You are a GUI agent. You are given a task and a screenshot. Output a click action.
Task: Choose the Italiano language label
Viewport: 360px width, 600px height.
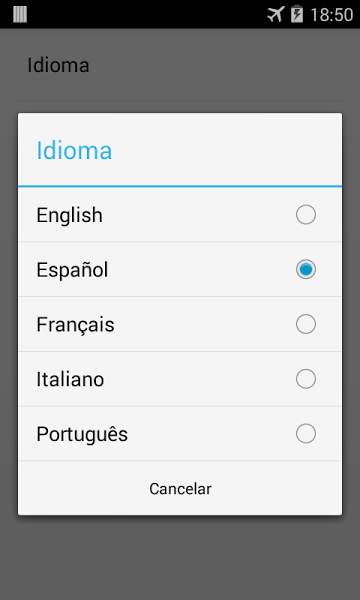coord(70,380)
